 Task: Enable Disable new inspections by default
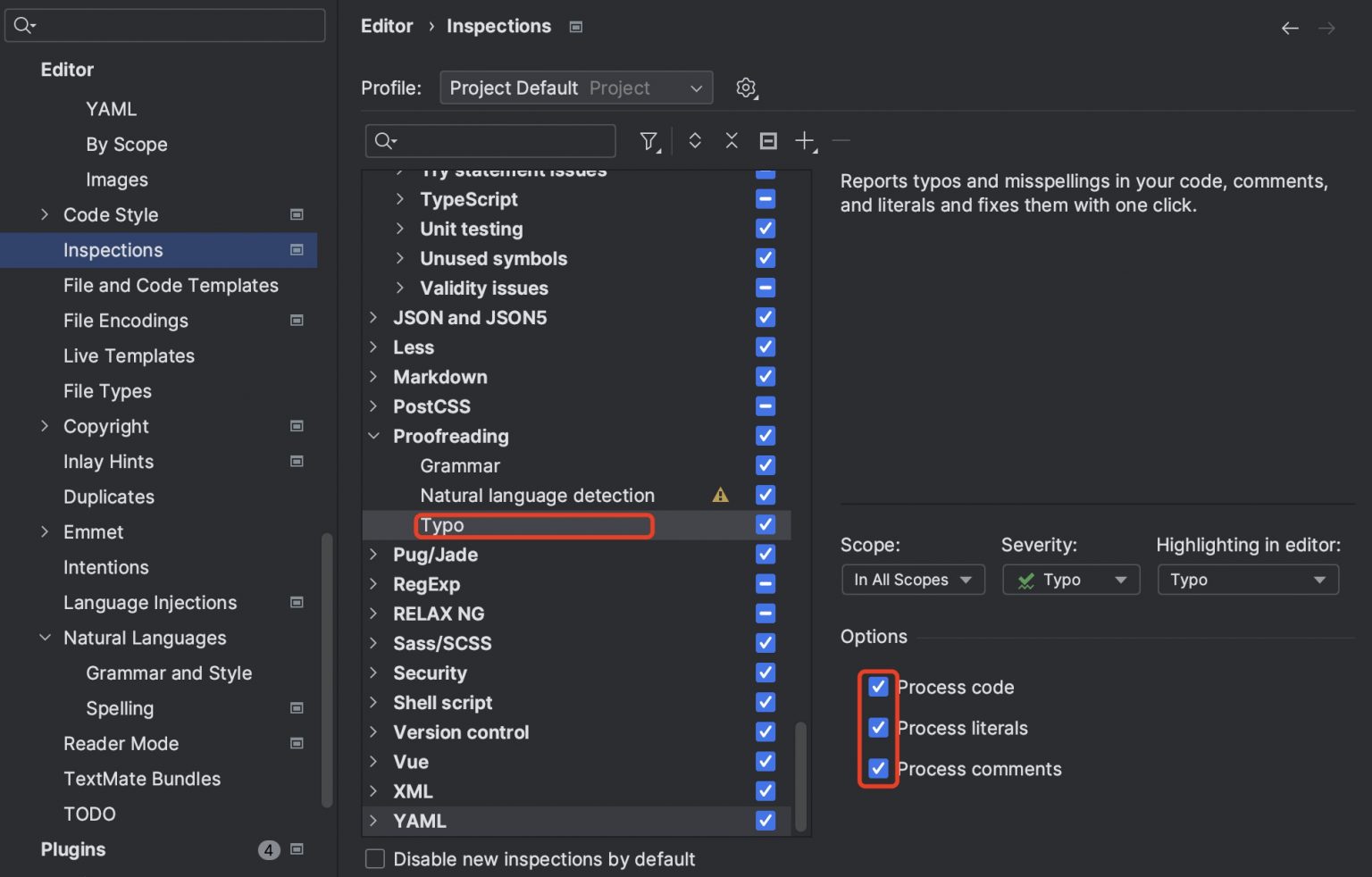click(375, 859)
